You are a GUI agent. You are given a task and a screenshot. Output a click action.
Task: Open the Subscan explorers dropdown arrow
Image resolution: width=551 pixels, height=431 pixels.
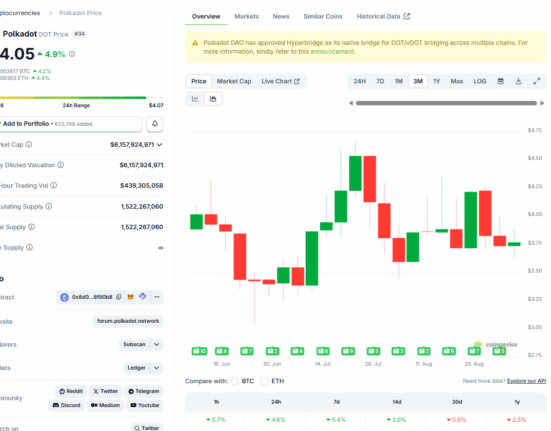click(157, 344)
